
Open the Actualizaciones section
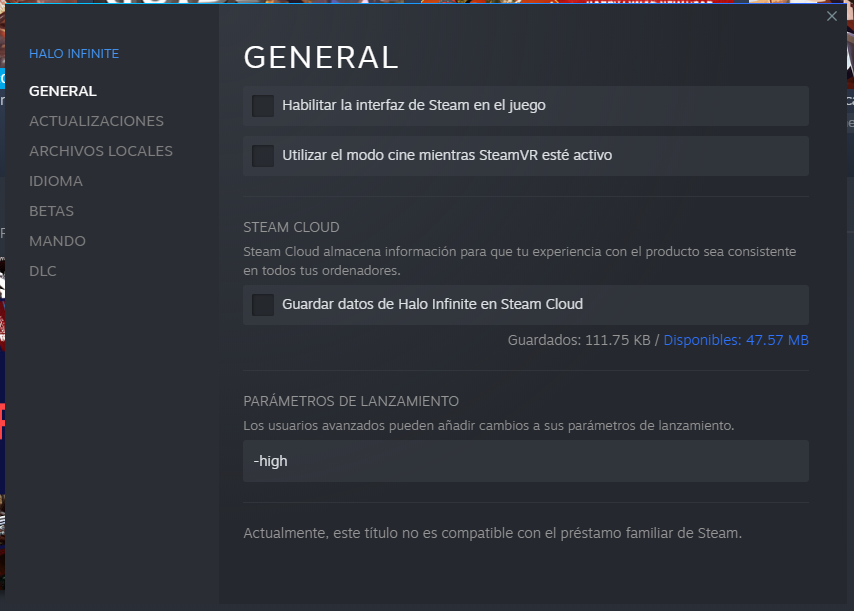96,121
